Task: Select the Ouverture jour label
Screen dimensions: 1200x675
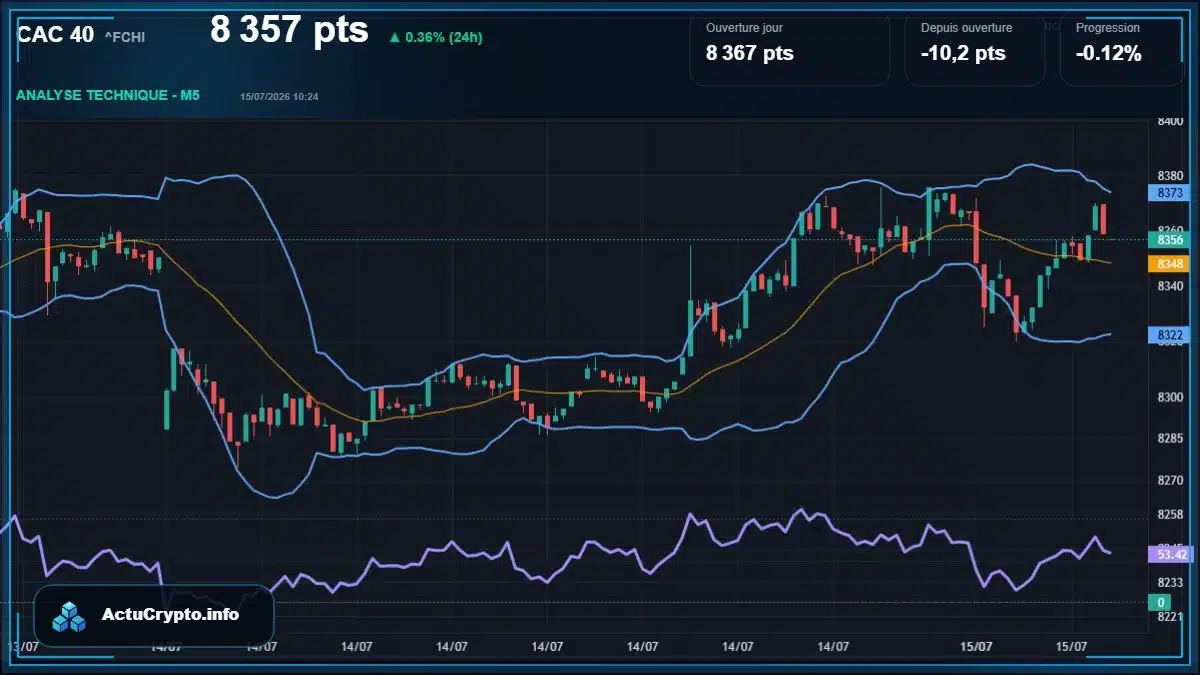Action: [x=744, y=28]
